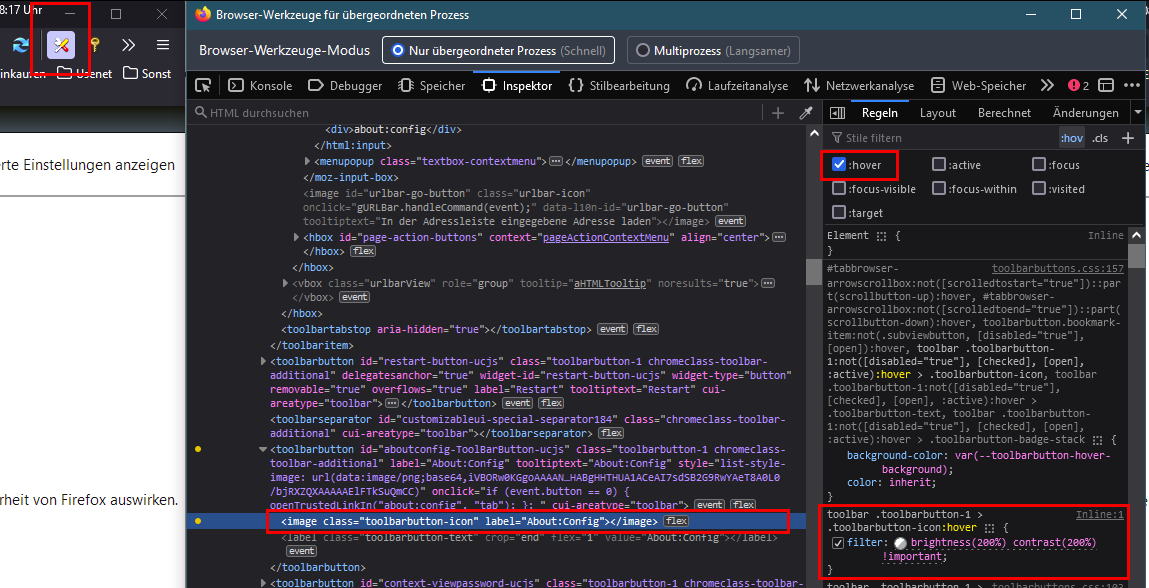Click the element picker icon in devtools
Screen dimensions: 1149x588
203,86
